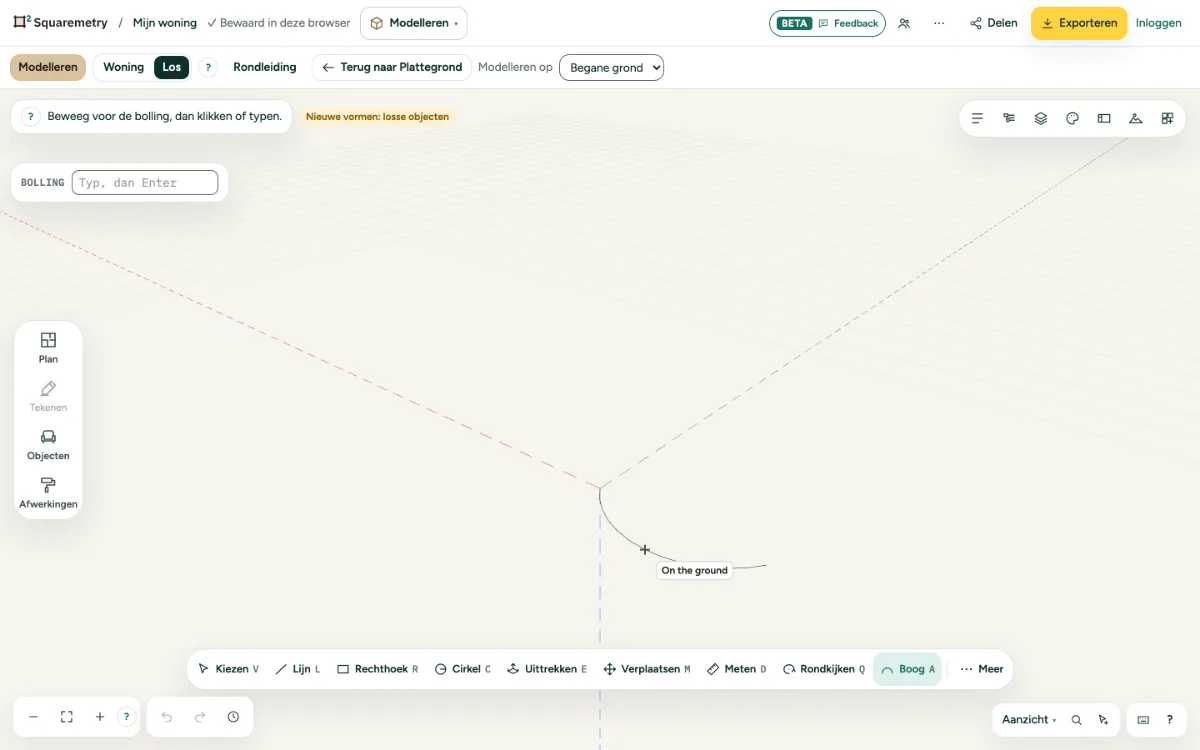Select the Uittrekken tool

547,669
